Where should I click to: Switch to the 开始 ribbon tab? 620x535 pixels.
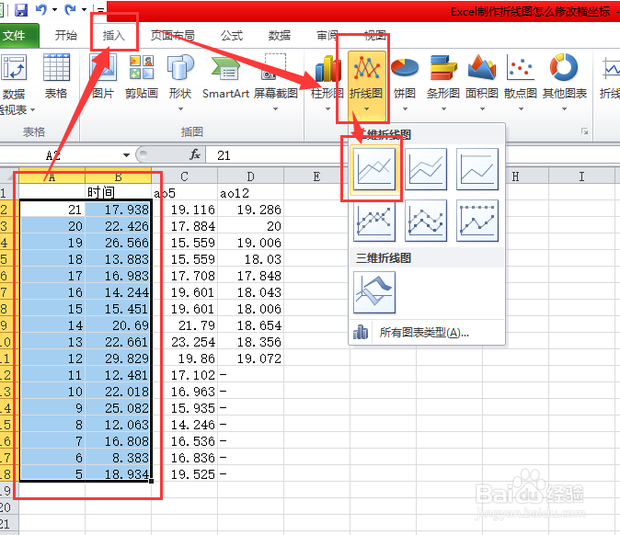(x=66, y=36)
